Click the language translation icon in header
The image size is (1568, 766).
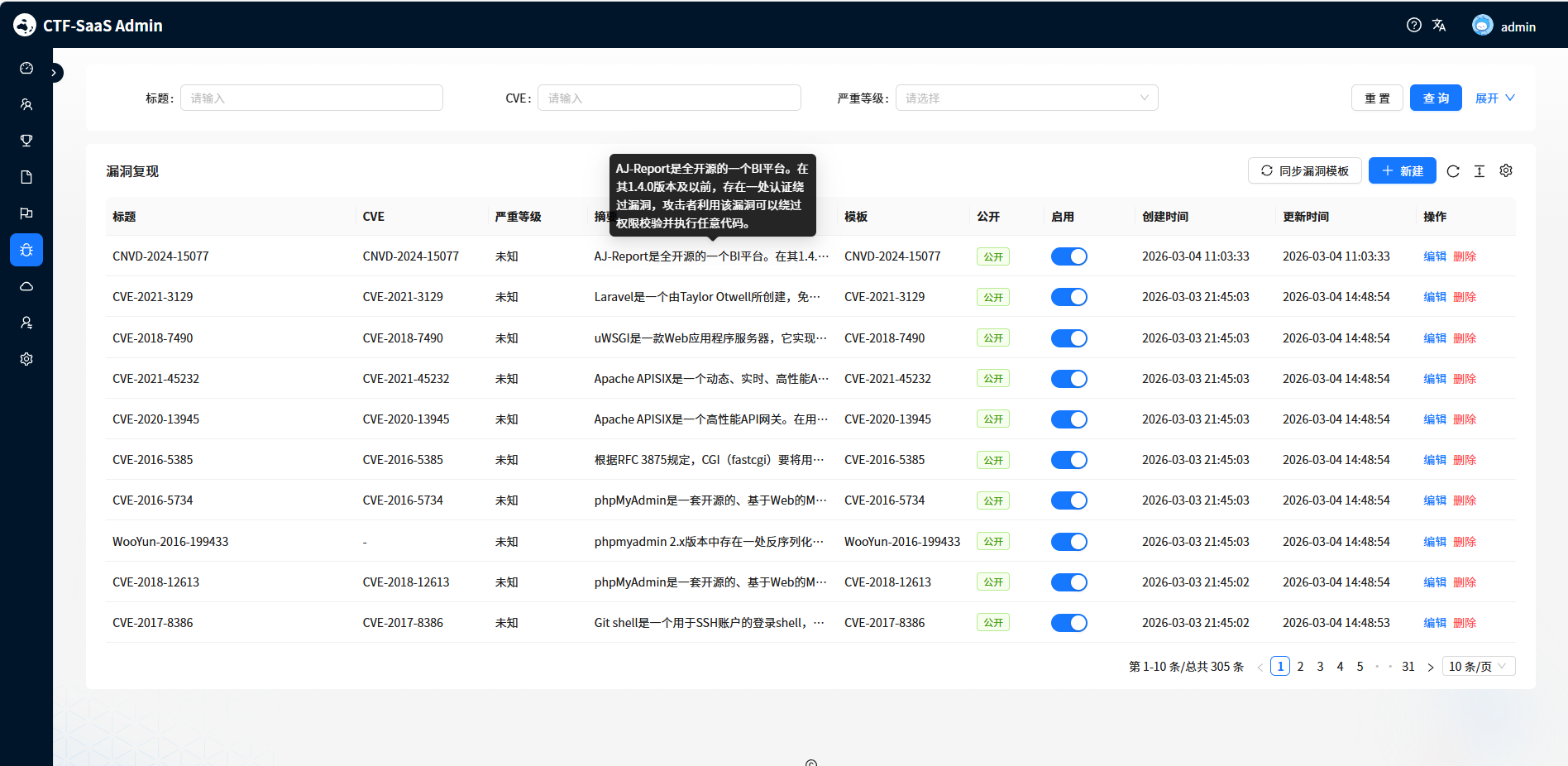pos(1439,25)
